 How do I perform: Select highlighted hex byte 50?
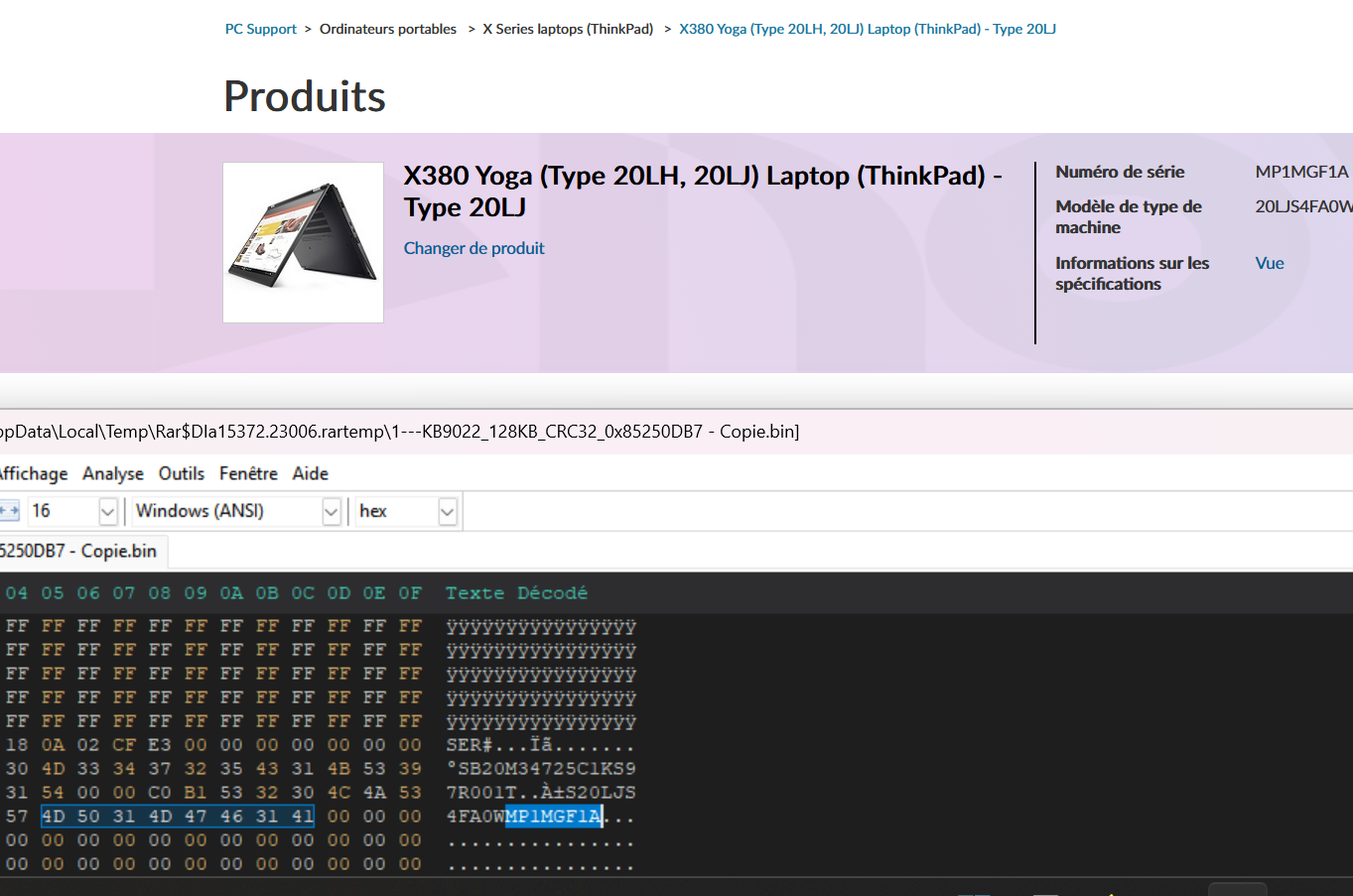(x=88, y=817)
